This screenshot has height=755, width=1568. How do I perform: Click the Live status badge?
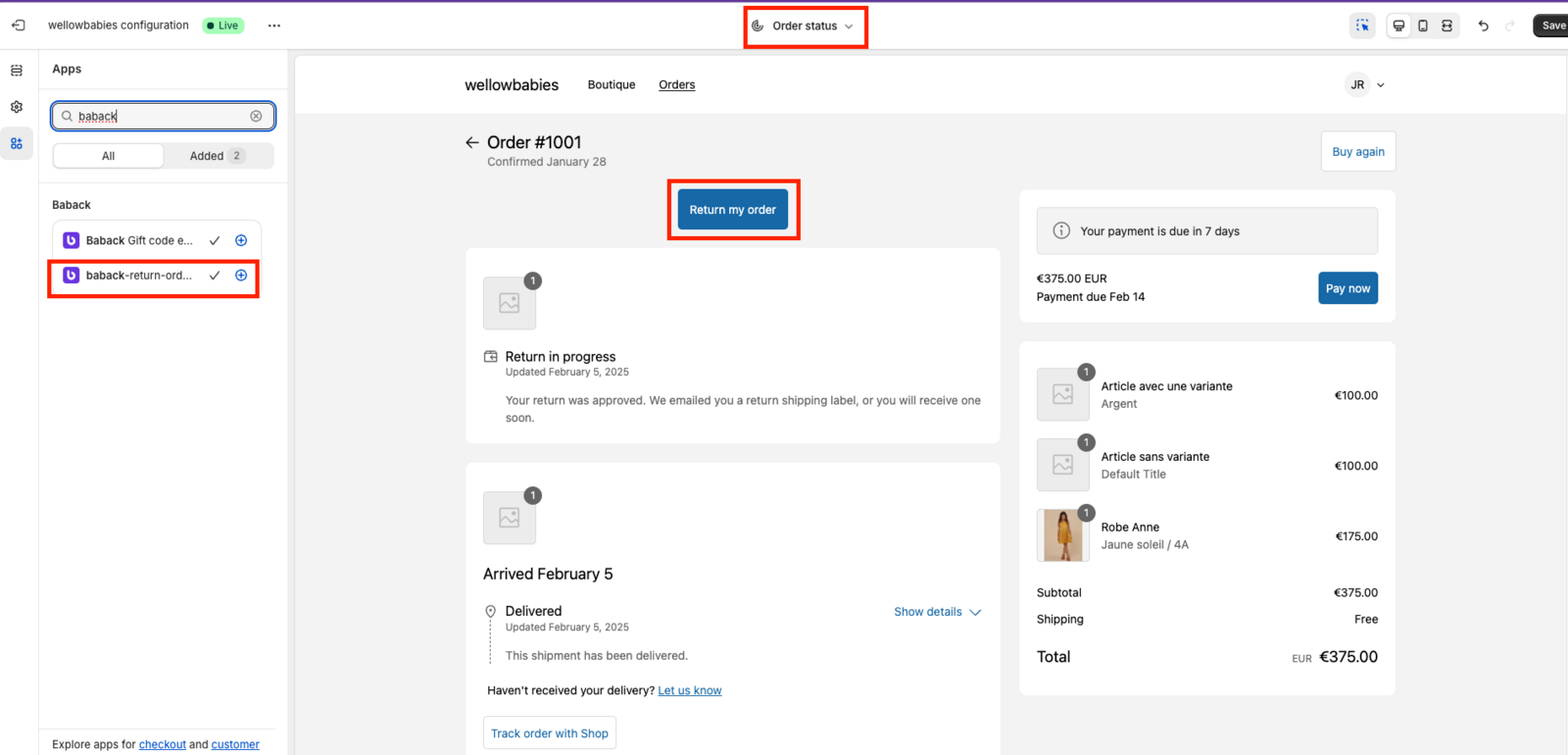click(x=223, y=25)
